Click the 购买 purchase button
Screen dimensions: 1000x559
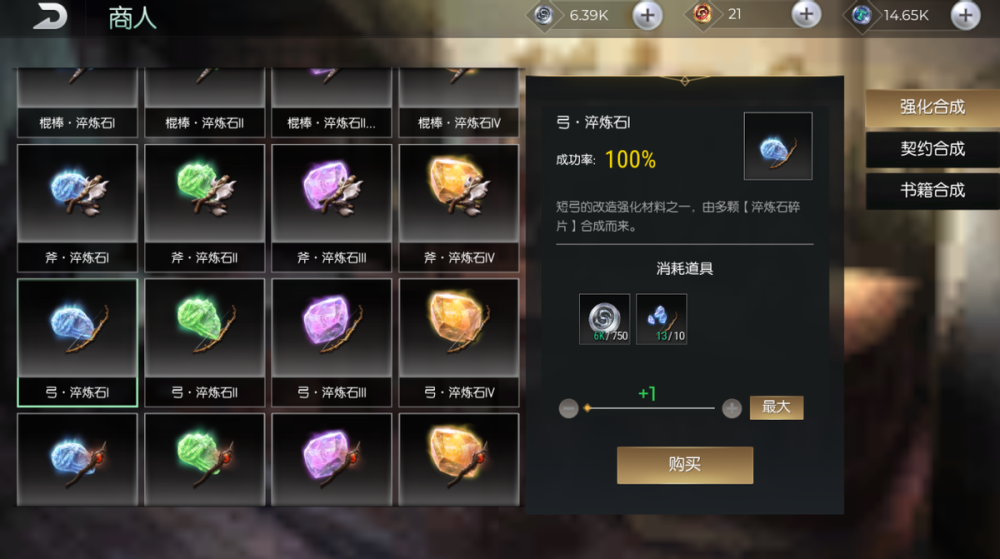click(685, 465)
